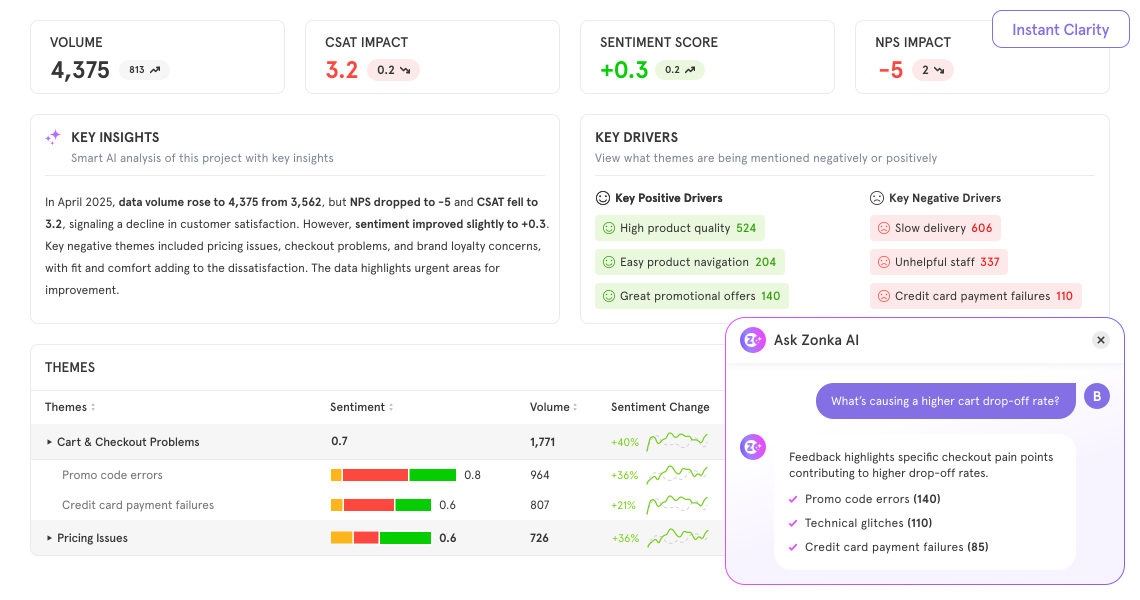Expand the Cart & Checkout Problems row
The image size is (1140, 600).
point(49,442)
